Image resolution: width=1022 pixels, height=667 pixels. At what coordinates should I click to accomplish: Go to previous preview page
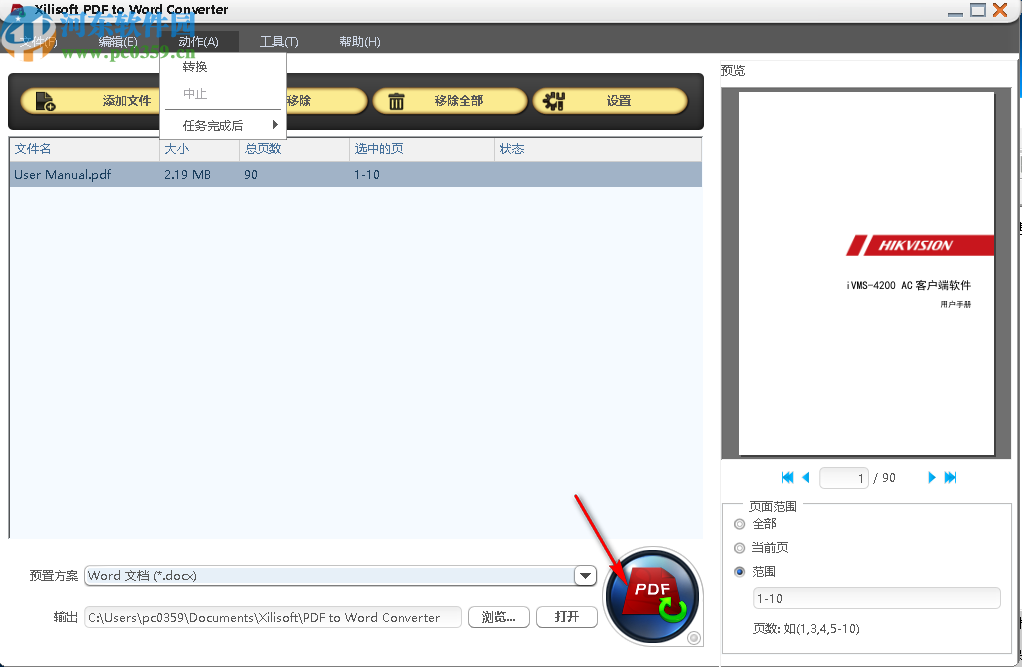806,477
